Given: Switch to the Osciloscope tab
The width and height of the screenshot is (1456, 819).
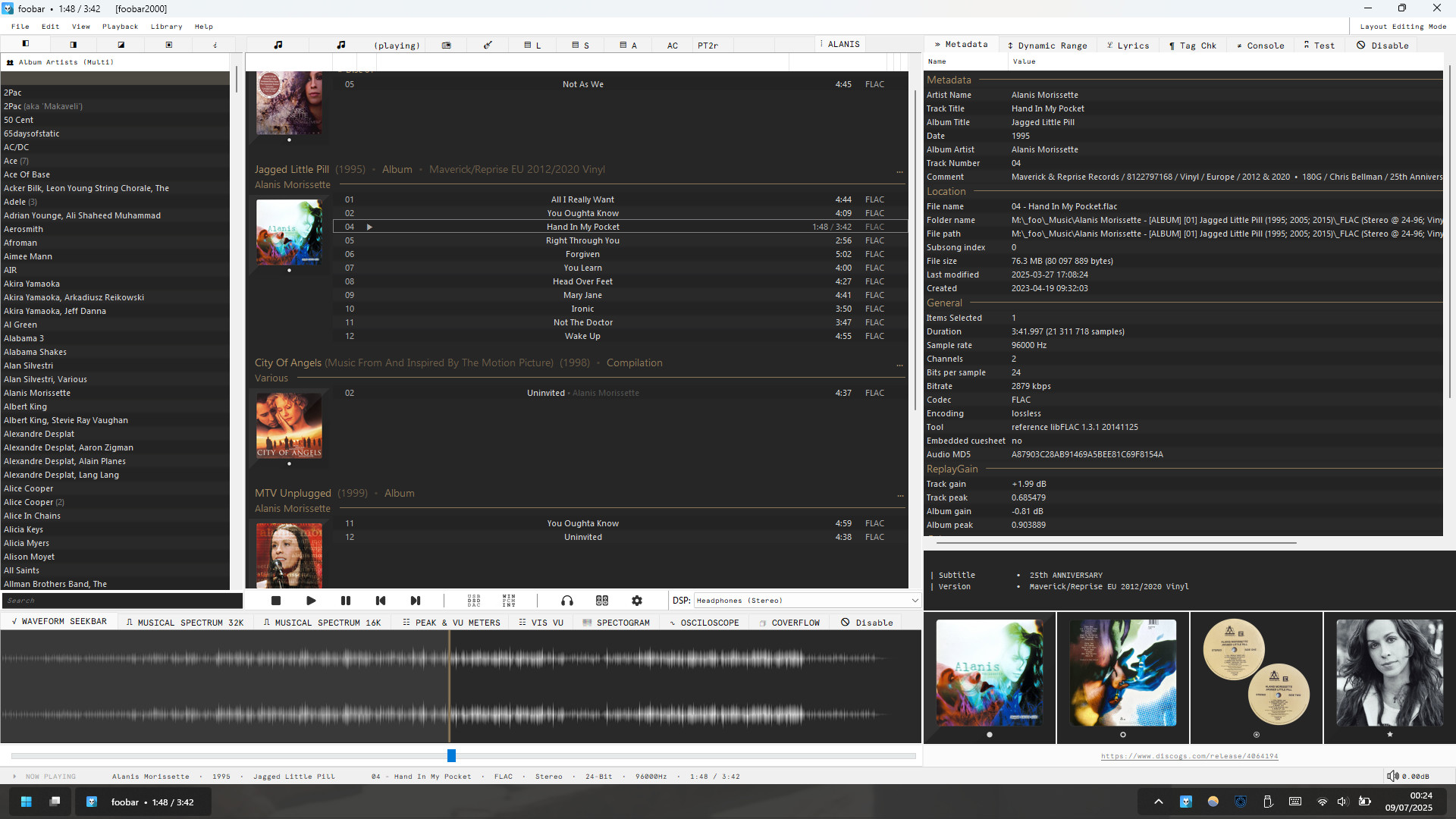Looking at the screenshot, I should (x=704, y=623).
